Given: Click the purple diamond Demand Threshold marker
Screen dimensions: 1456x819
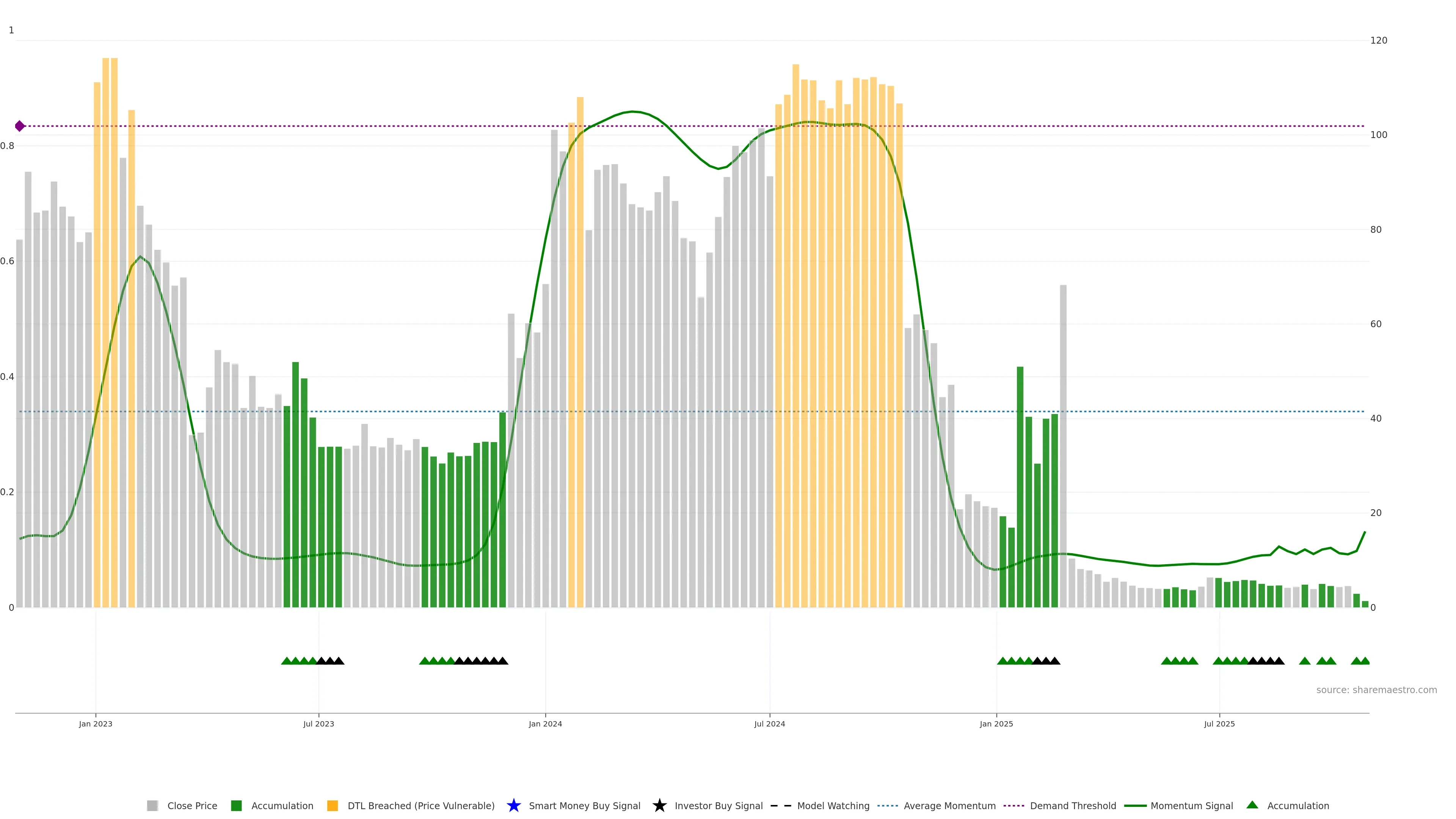Looking at the screenshot, I should tap(20, 126).
